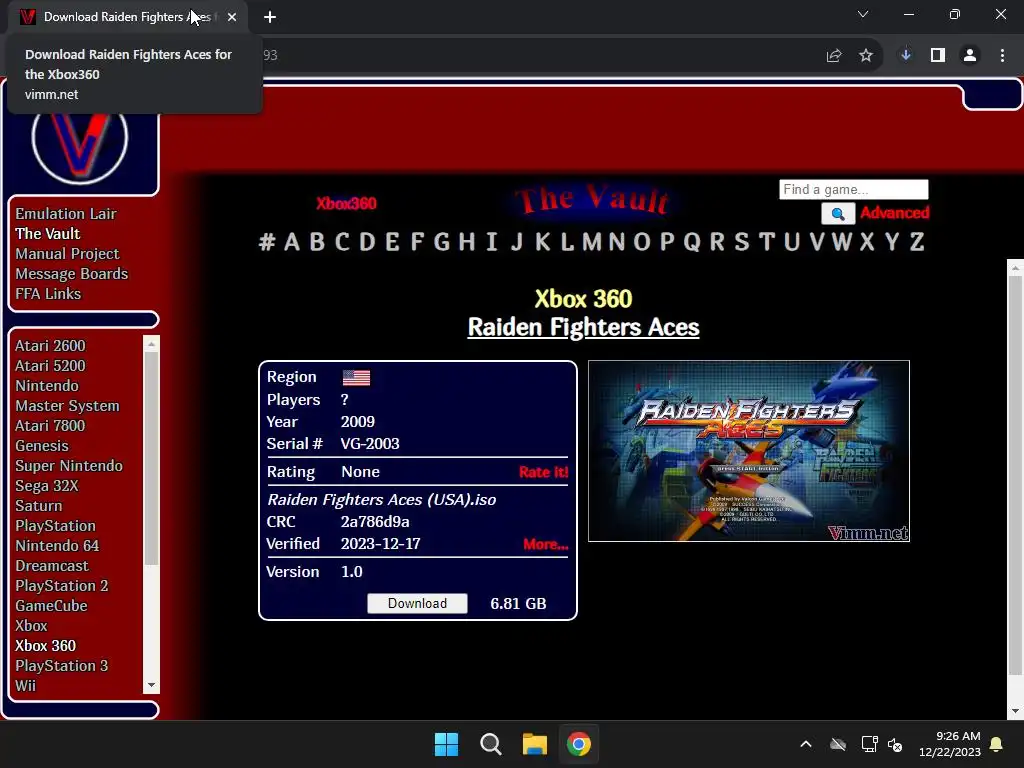The height and width of the screenshot is (768, 1024).
Task: Click the system list scrollbar down arrow
Action: tap(152, 686)
